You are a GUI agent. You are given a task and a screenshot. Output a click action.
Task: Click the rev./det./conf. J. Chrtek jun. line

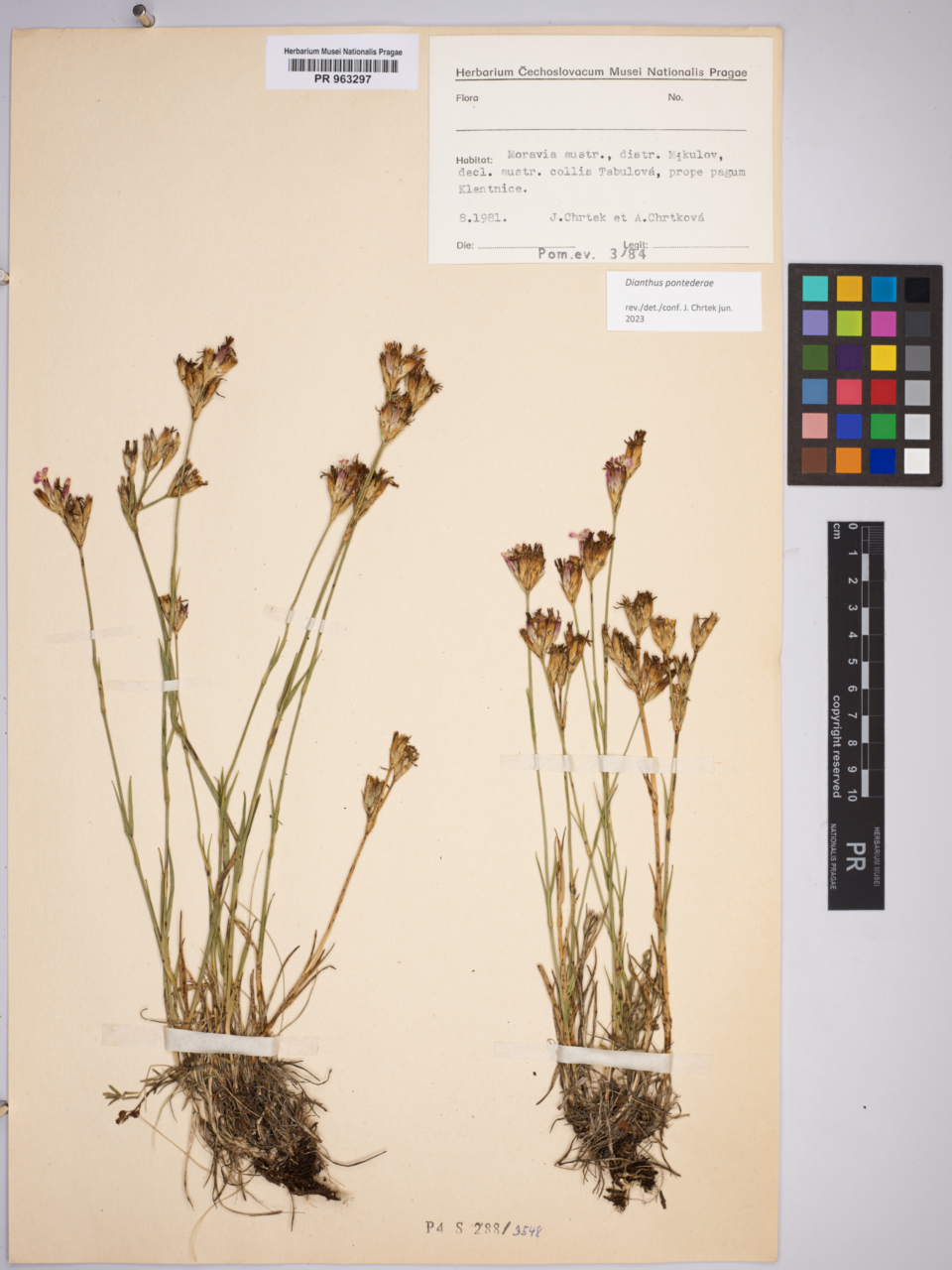tap(678, 308)
